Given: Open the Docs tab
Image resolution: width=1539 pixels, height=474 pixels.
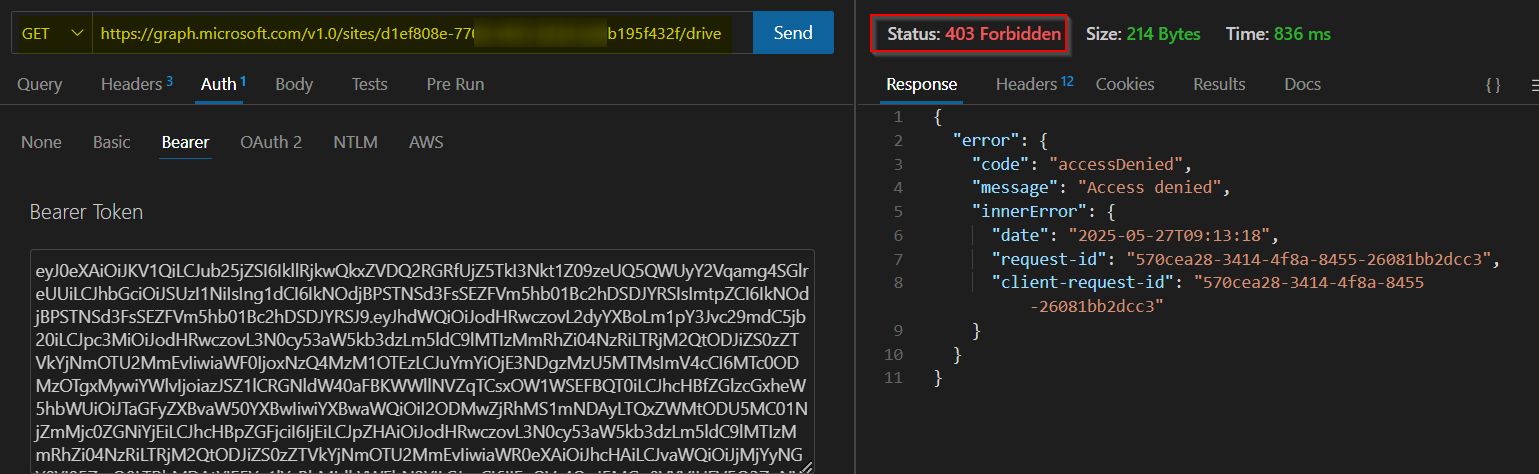Looking at the screenshot, I should (x=1302, y=85).
